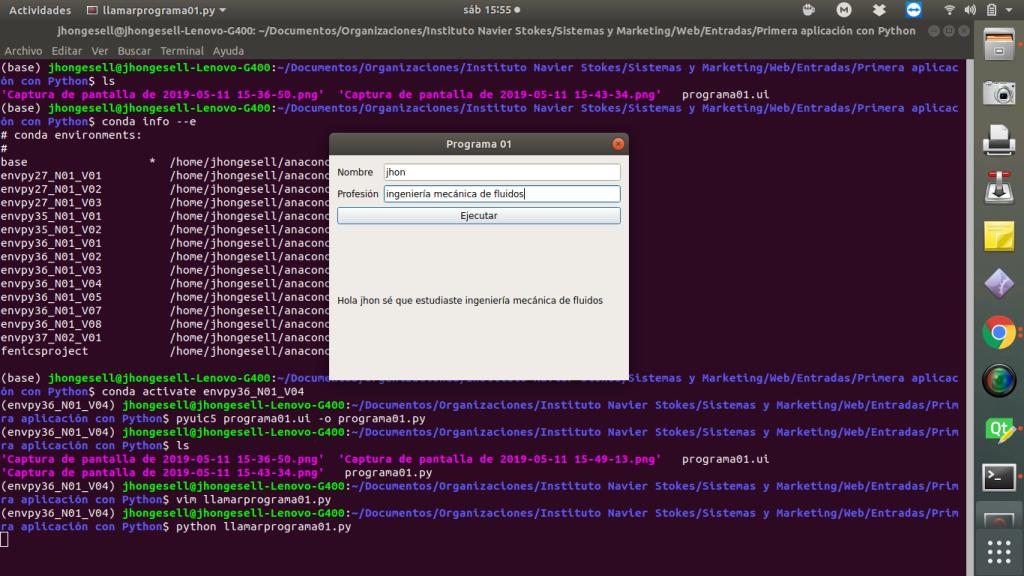This screenshot has height=576, width=1024.
Task: Open the yellow Sticky Notes app
Action: tap(999, 235)
